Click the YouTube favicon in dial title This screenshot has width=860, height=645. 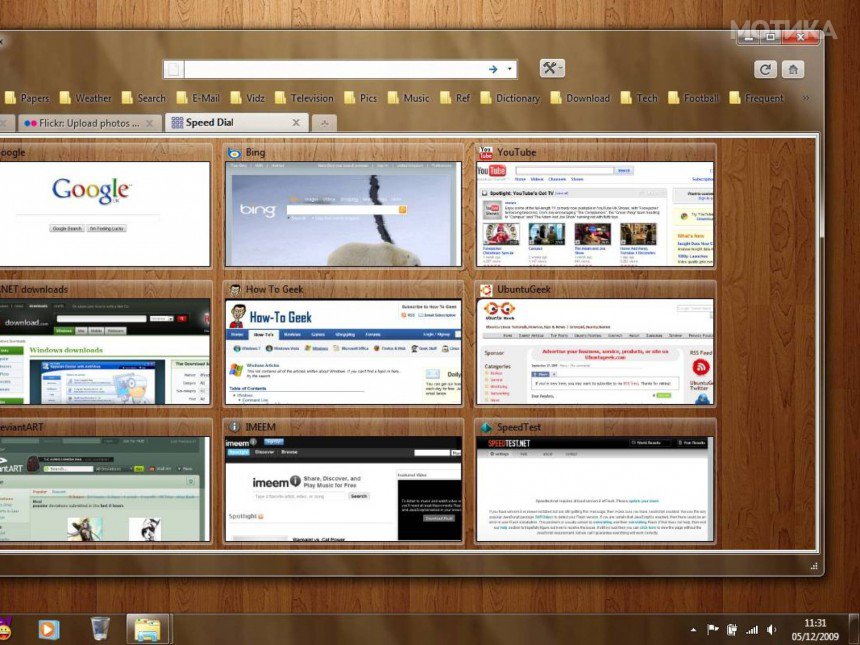(x=485, y=152)
